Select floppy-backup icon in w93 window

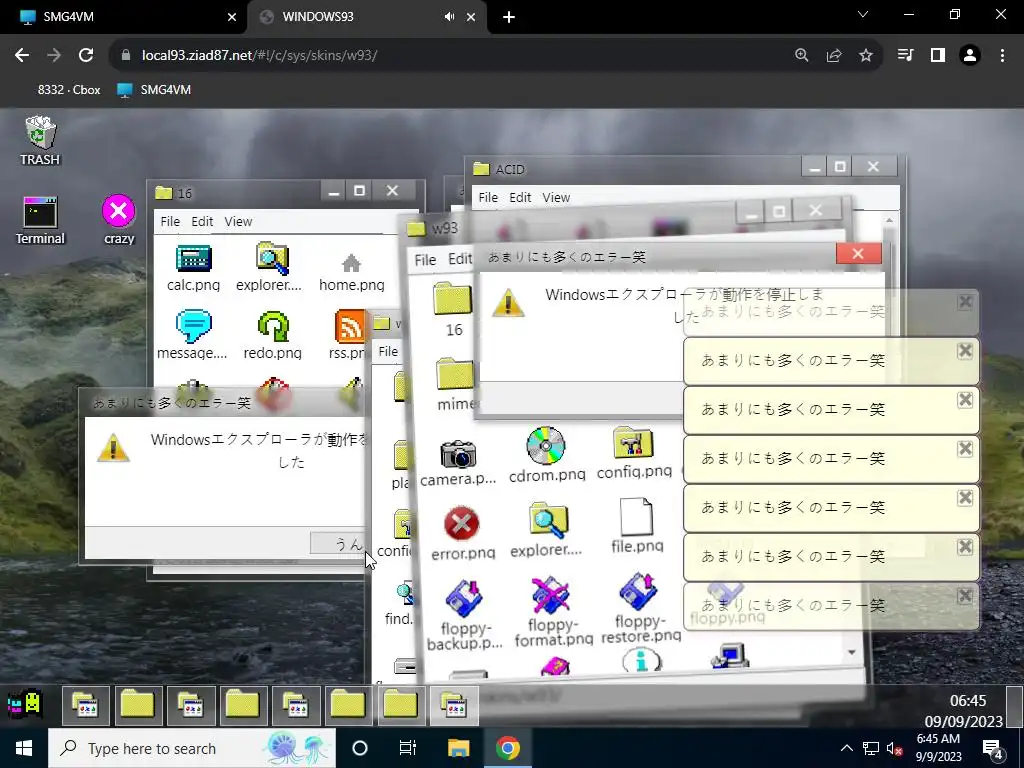464,615
